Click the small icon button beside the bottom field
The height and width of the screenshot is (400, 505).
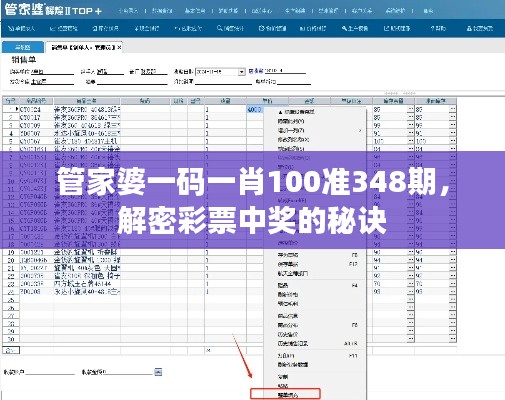click(158, 372)
